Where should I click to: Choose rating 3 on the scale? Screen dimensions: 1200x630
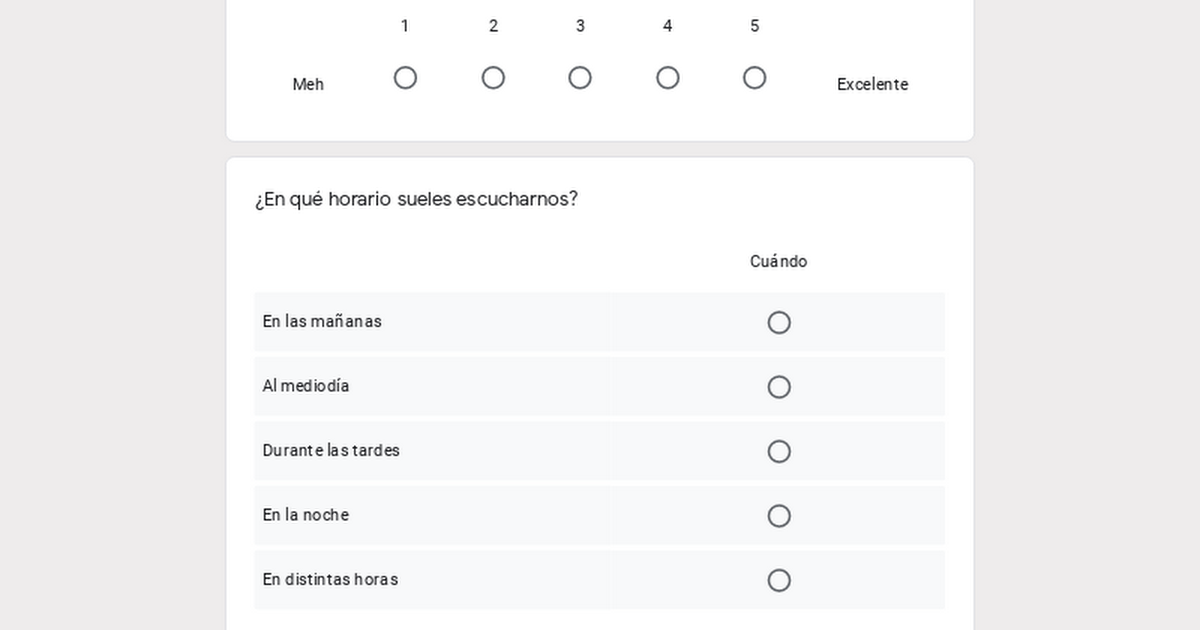click(580, 78)
